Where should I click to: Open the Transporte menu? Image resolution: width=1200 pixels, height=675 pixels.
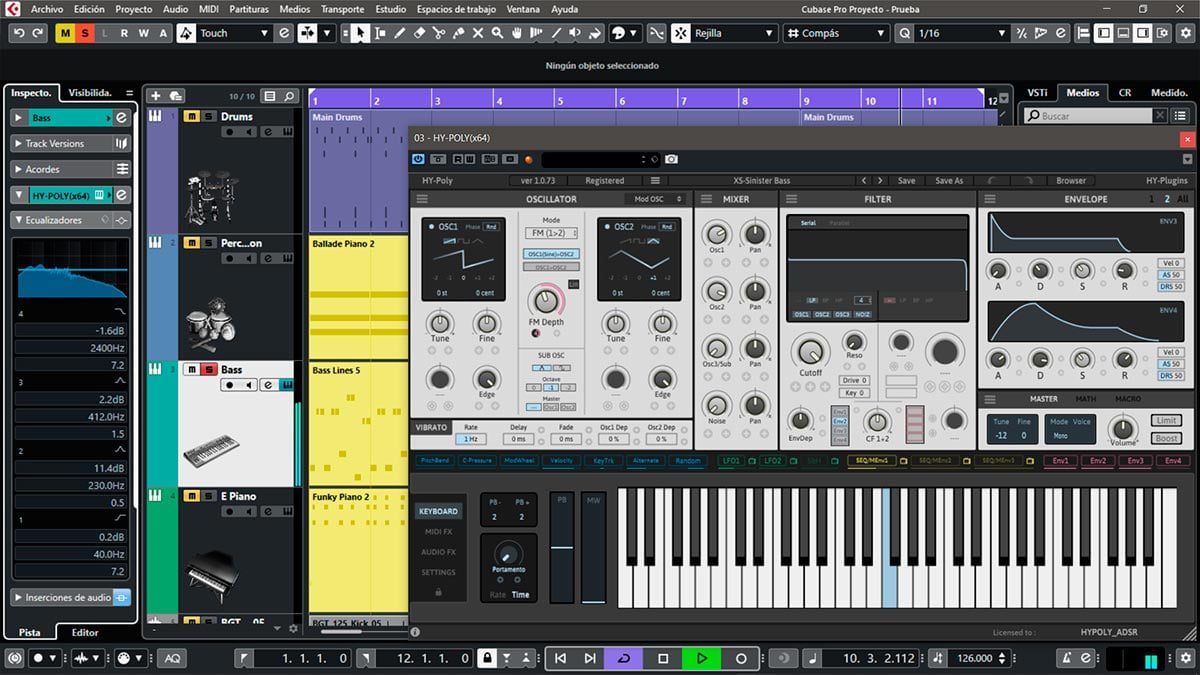point(342,9)
